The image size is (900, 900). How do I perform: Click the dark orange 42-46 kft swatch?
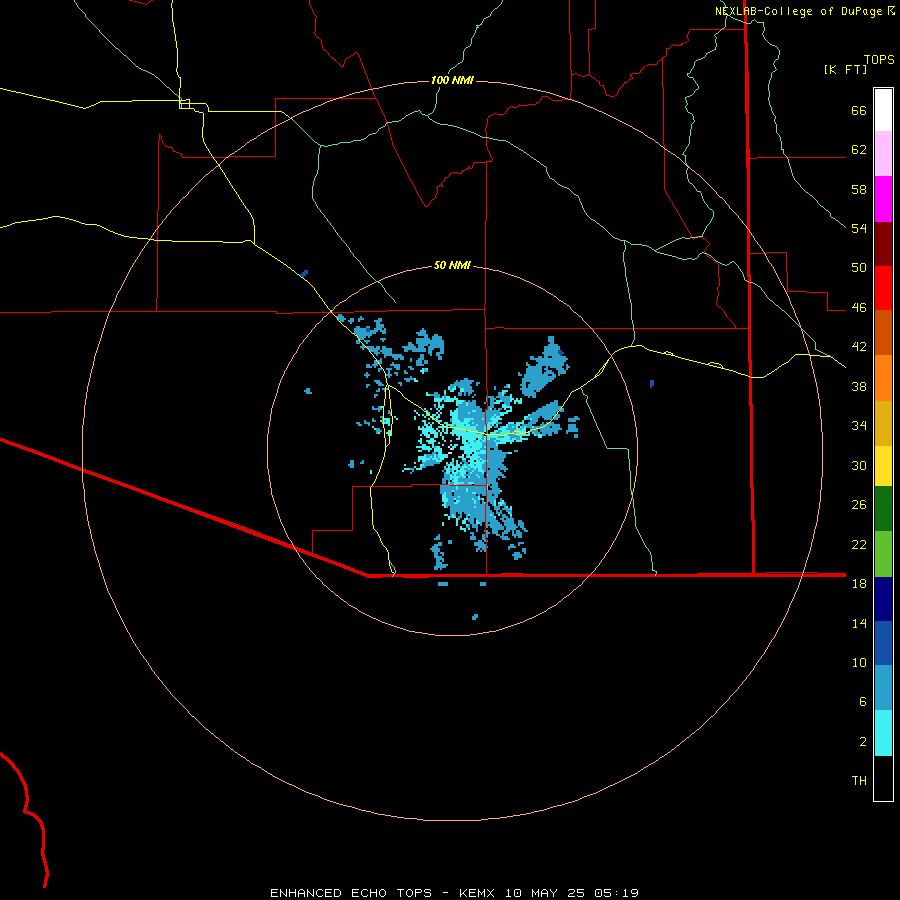[x=883, y=332]
